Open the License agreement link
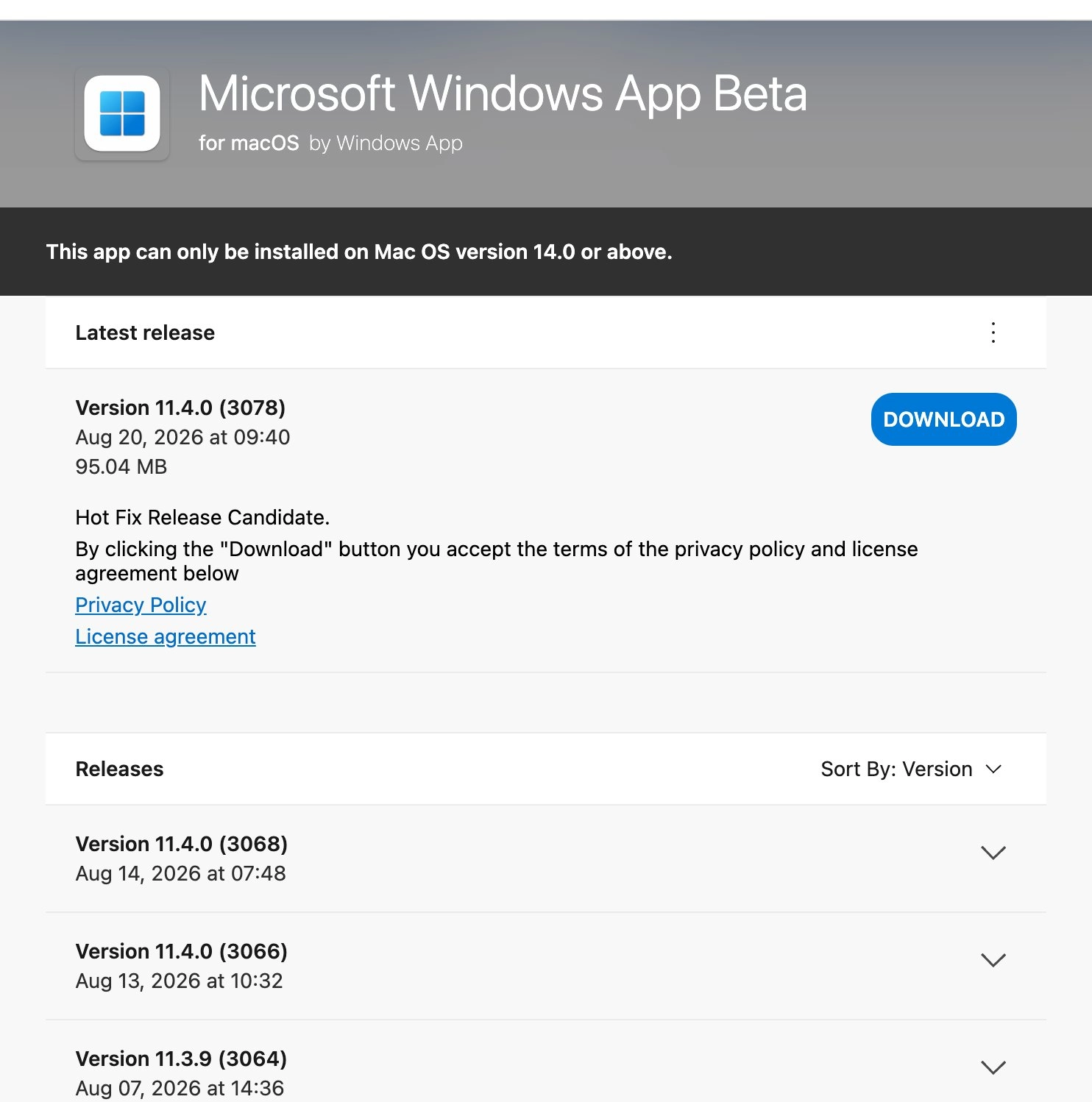This screenshot has height=1102, width=1092. pyautogui.click(x=166, y=636)
